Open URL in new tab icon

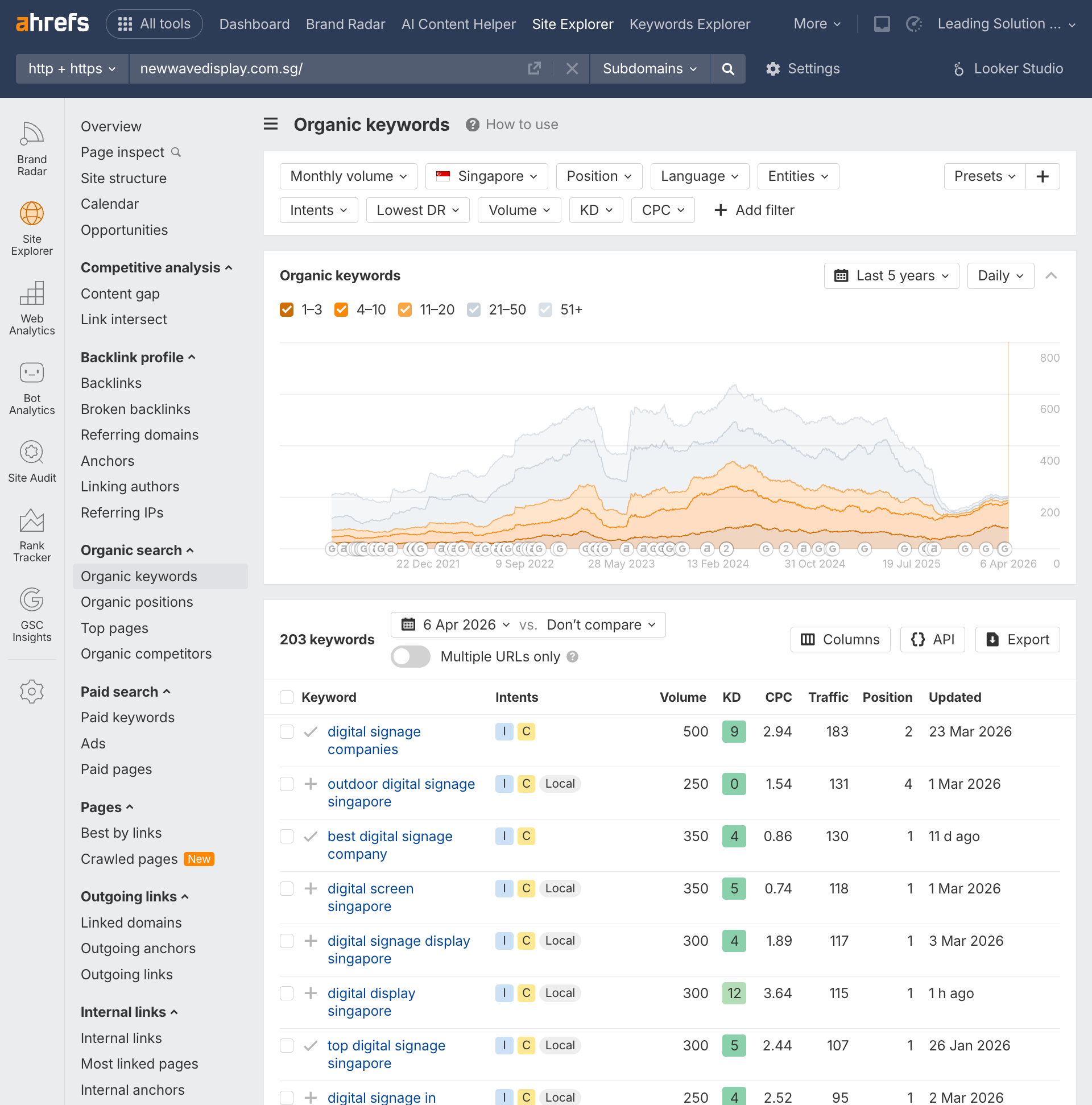coord(534,69)
